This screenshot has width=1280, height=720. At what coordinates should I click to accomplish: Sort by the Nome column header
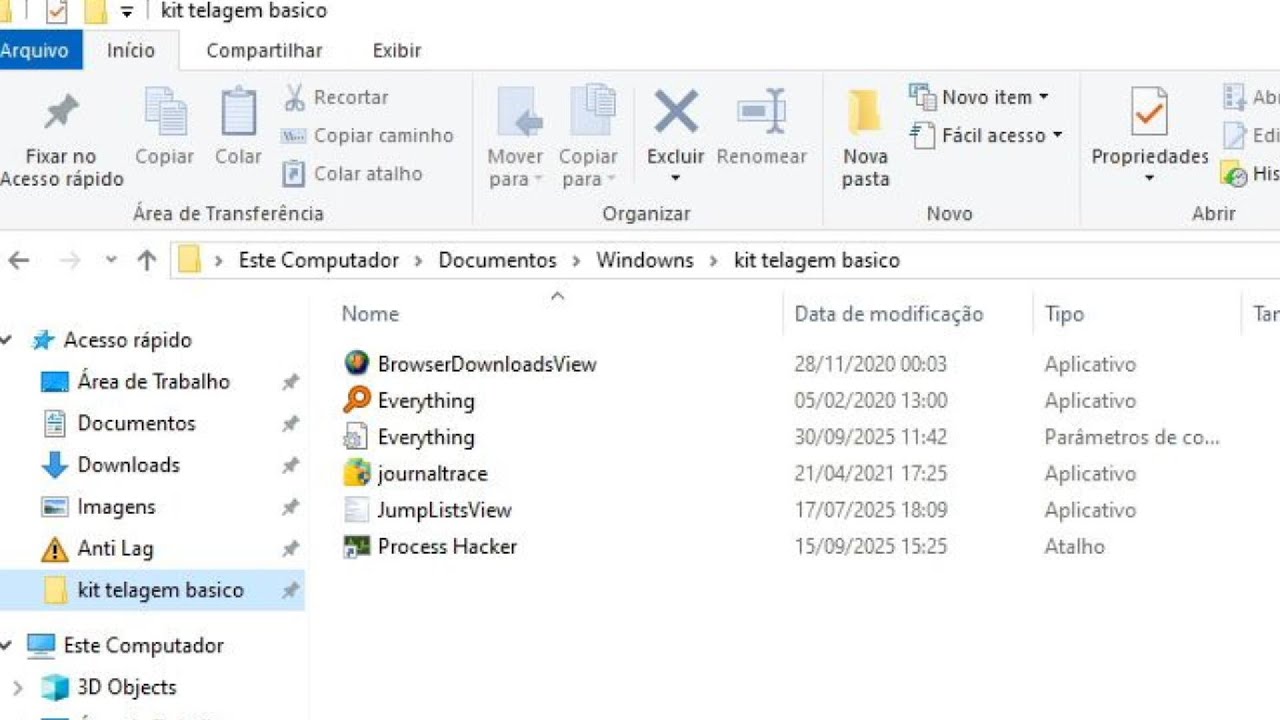click(370, 314)
